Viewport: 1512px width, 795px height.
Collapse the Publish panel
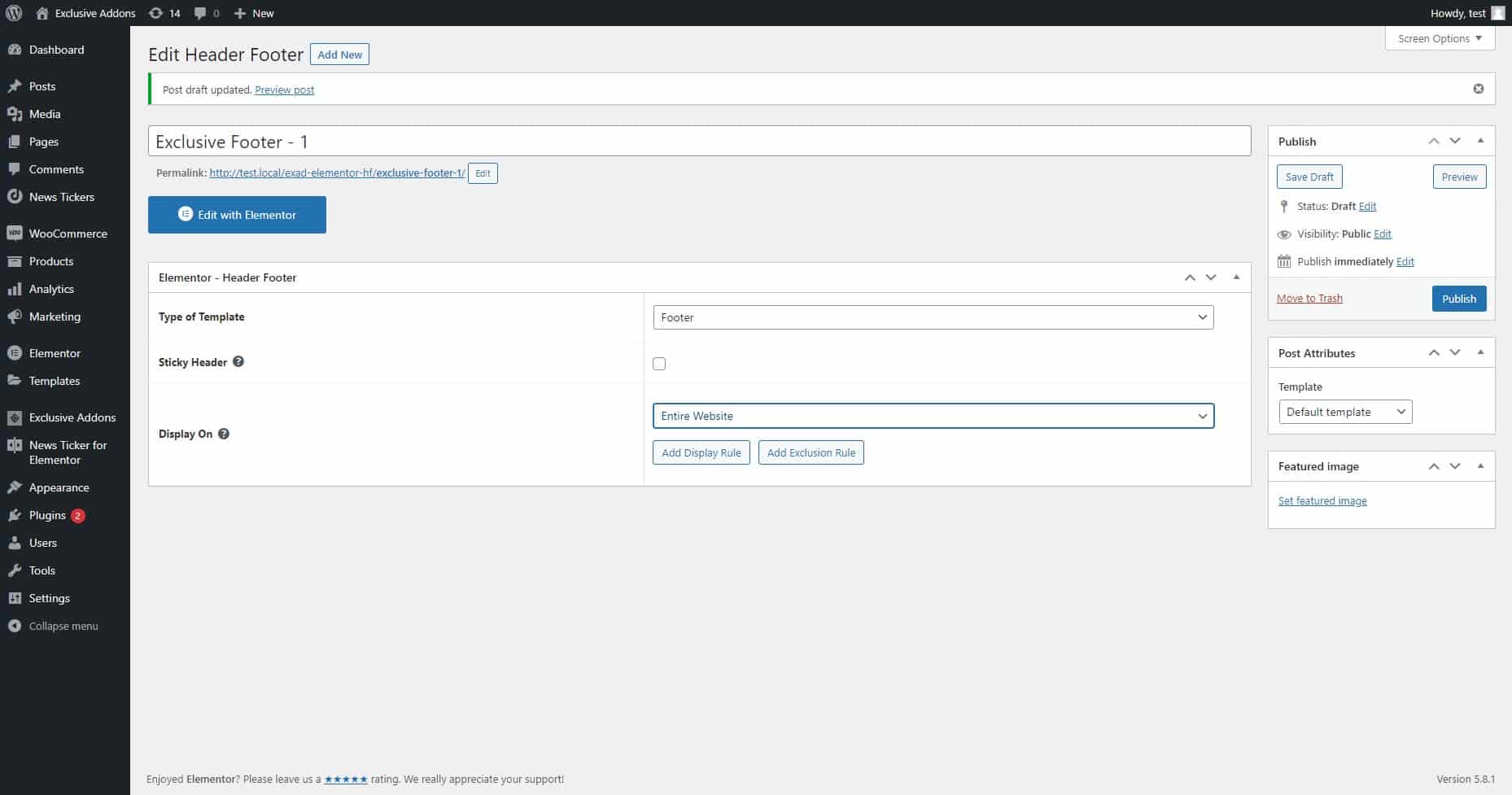1480,141
